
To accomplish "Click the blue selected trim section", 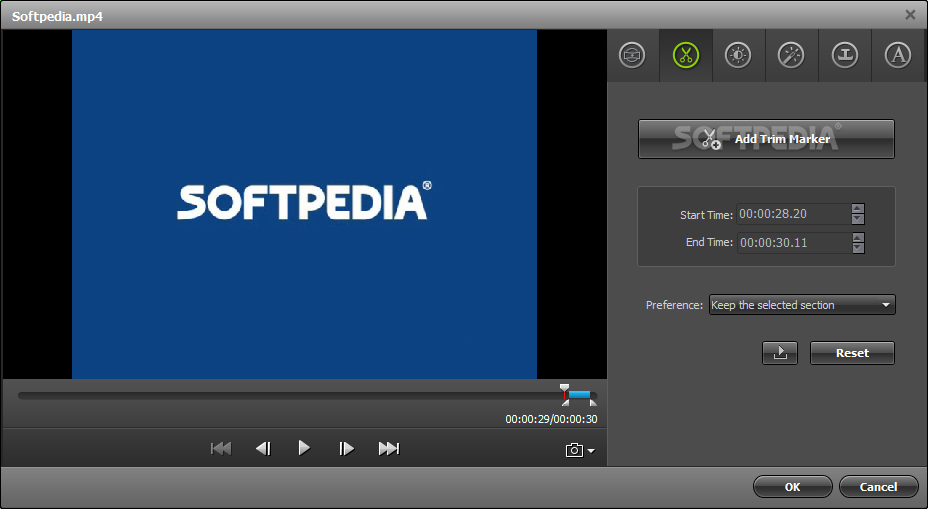I will (579, 394).
